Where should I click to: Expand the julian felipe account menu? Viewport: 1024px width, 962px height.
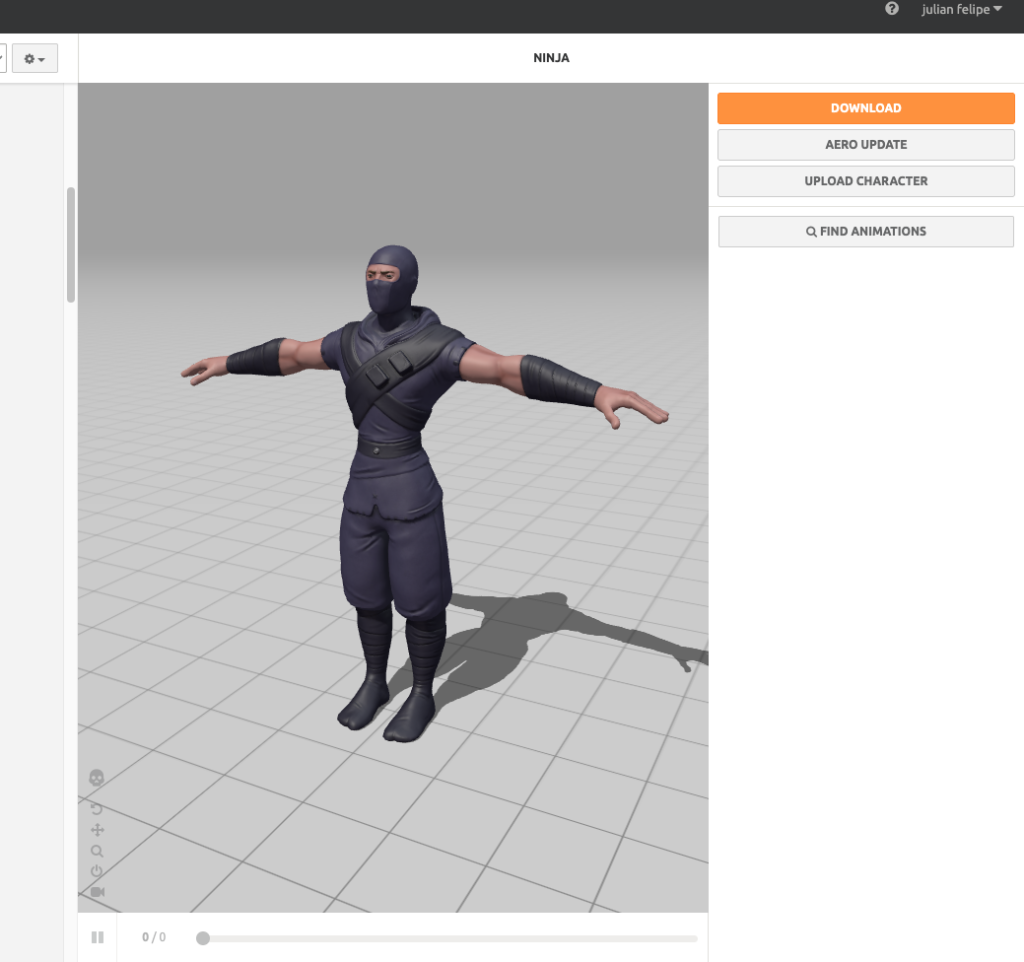(961, 9)
